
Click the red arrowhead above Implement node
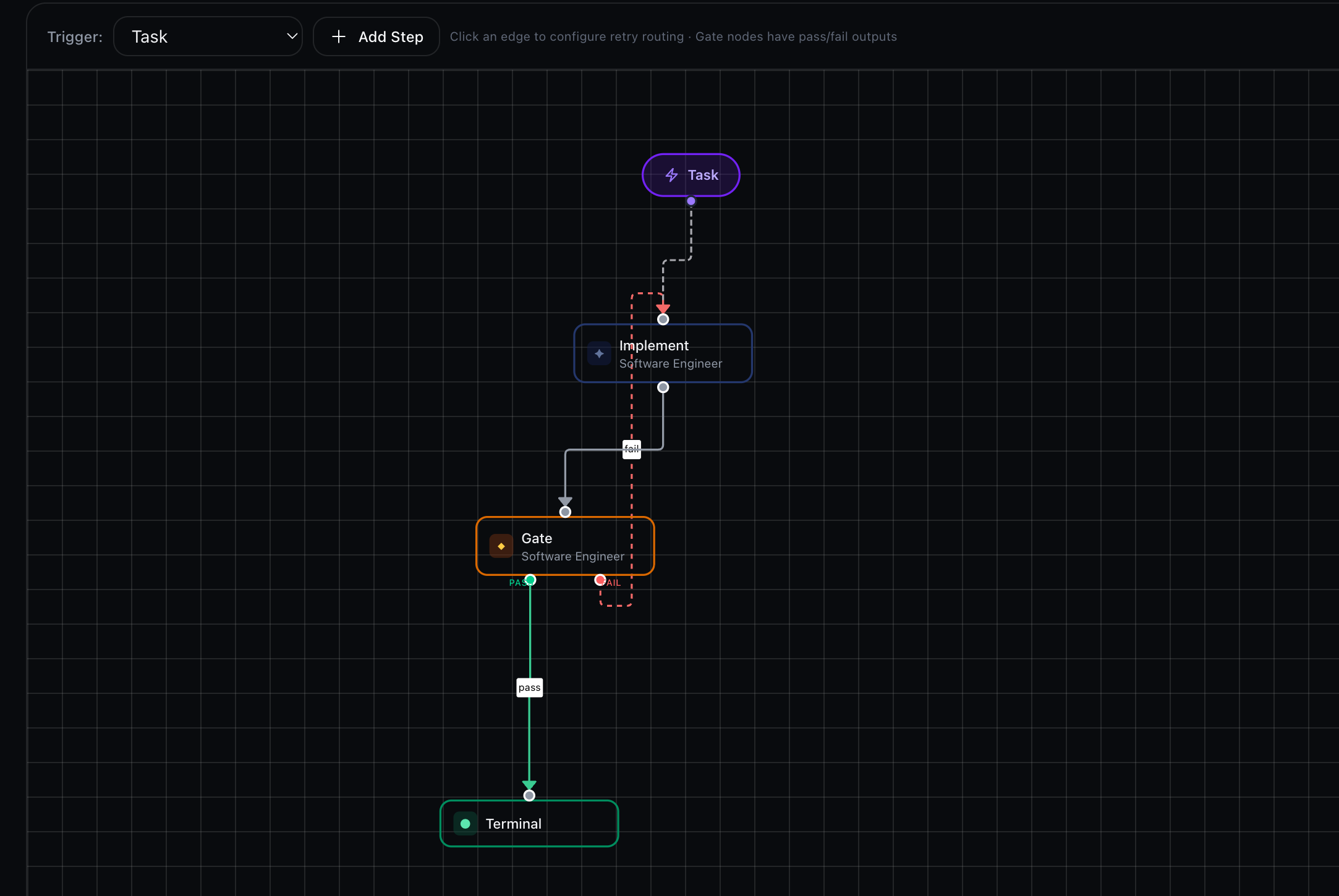point(663,308)
